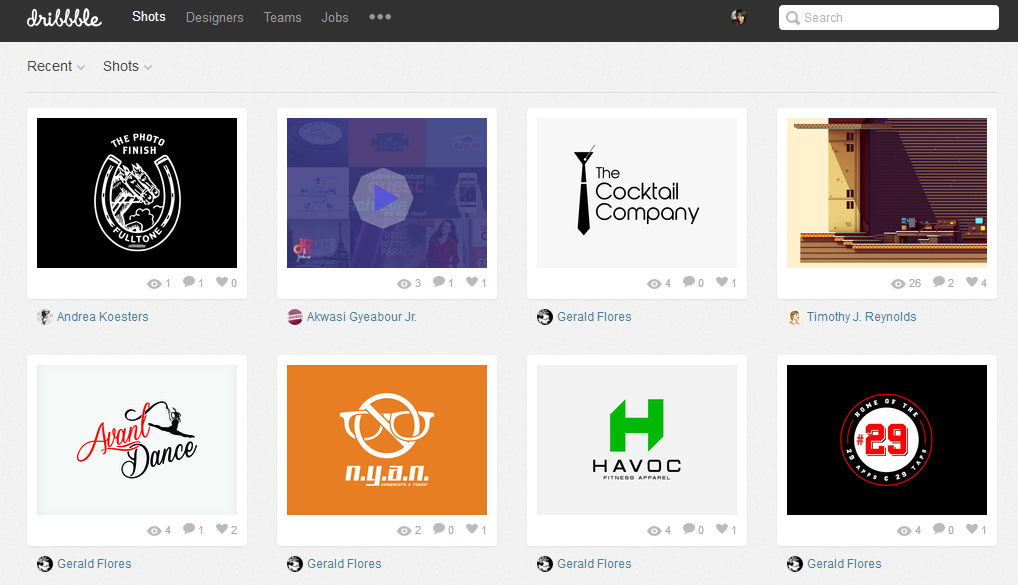Open Gerald Flores link under #29 badge

[844, 564]
